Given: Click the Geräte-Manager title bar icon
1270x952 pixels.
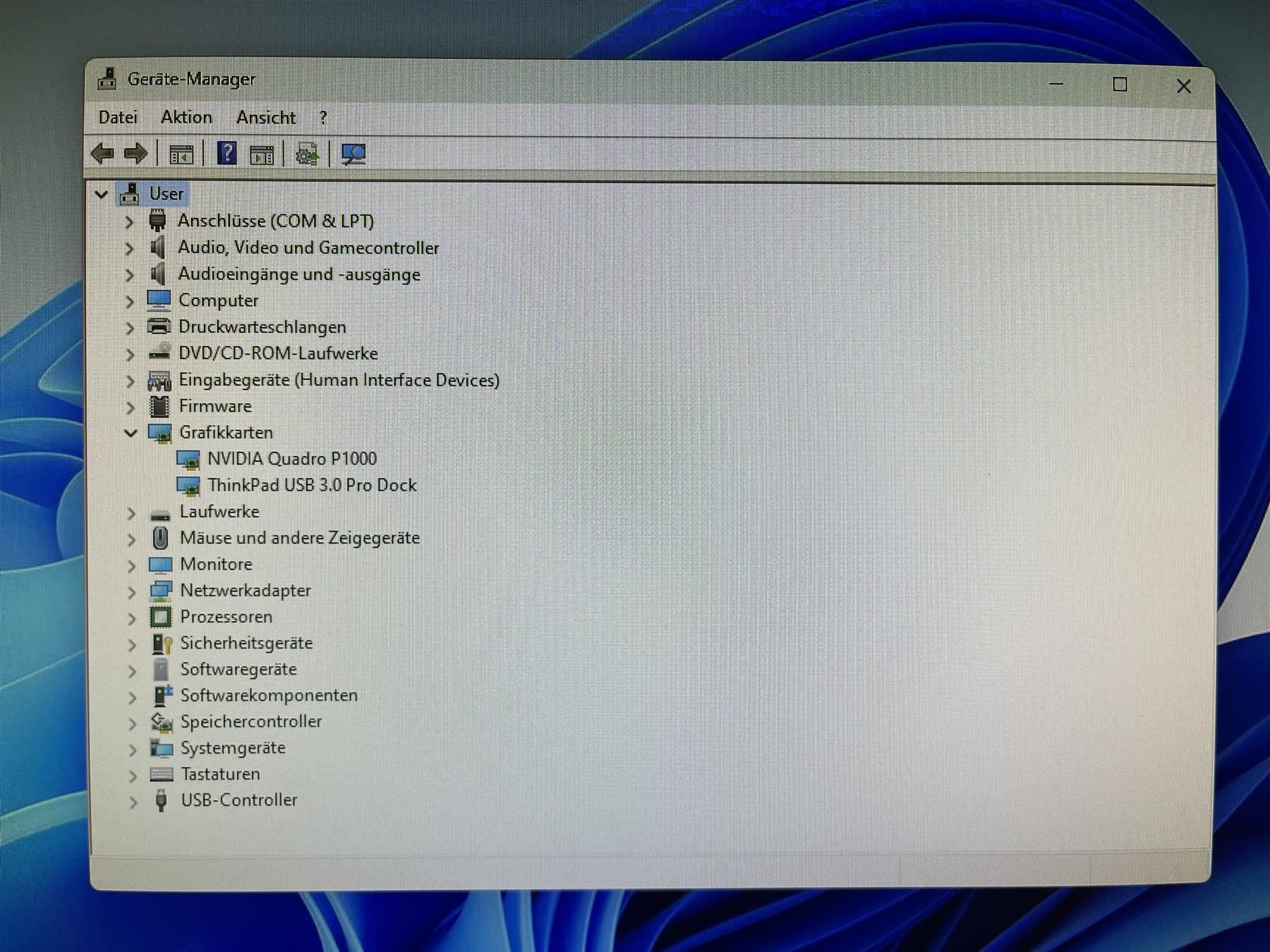Looking at the screenshot, I should click(x=107, y=78).
